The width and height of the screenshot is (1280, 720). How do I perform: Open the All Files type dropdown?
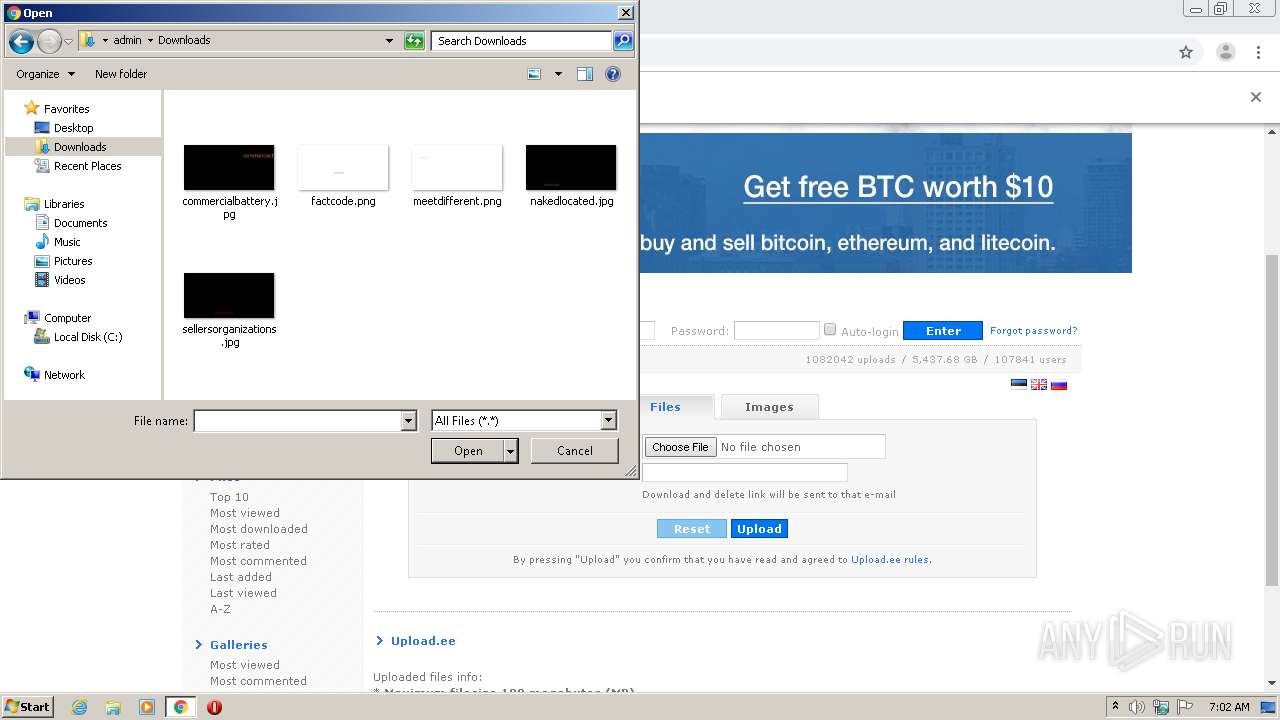608,421
